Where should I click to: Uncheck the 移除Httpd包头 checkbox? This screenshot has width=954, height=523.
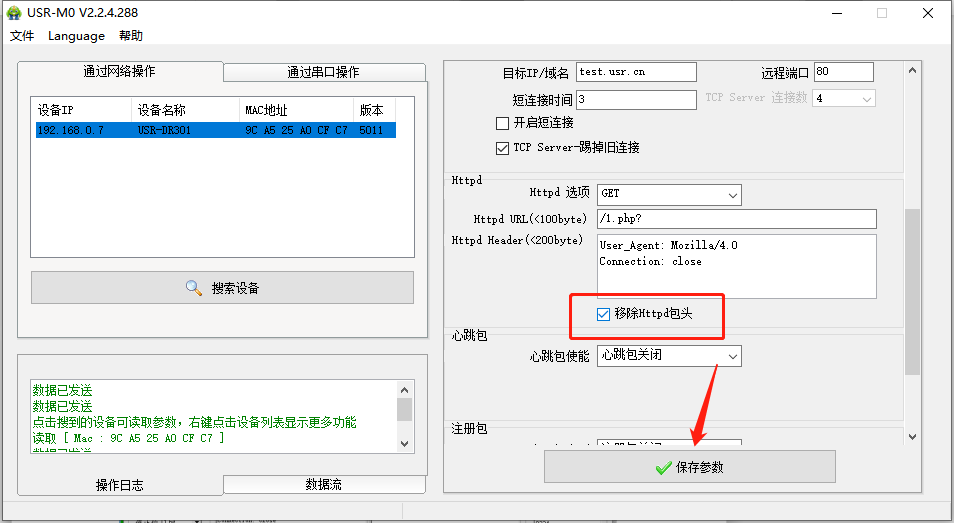[x=603, y=314]
